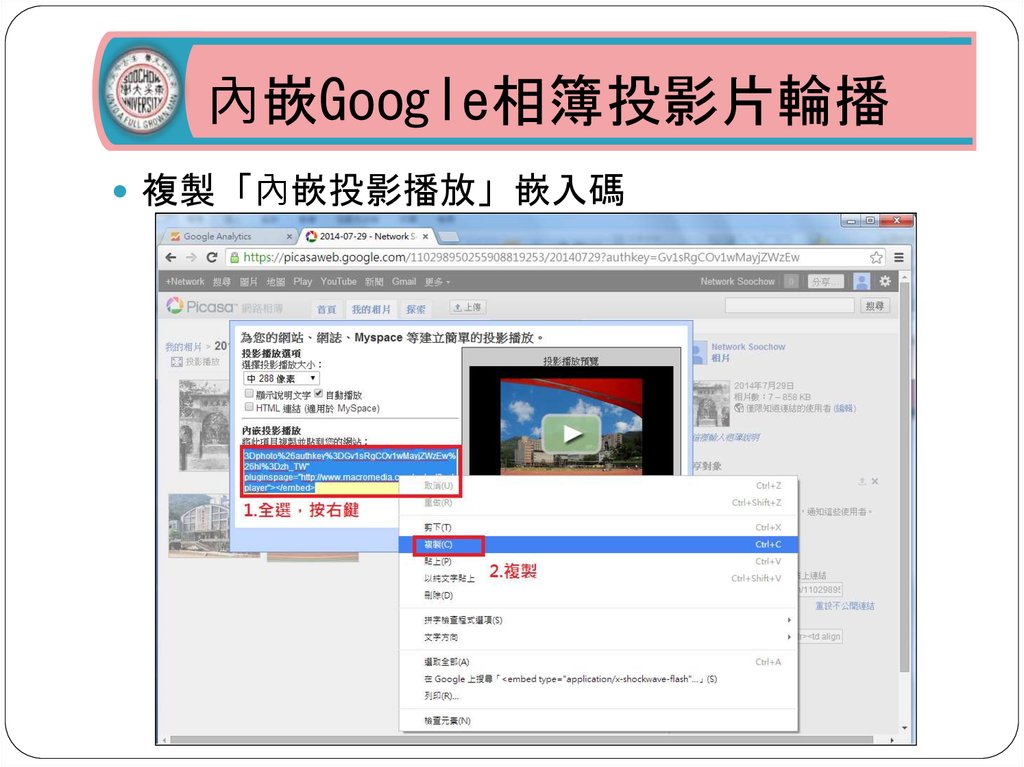Click the vertical page scrollbar

point(904,478)
